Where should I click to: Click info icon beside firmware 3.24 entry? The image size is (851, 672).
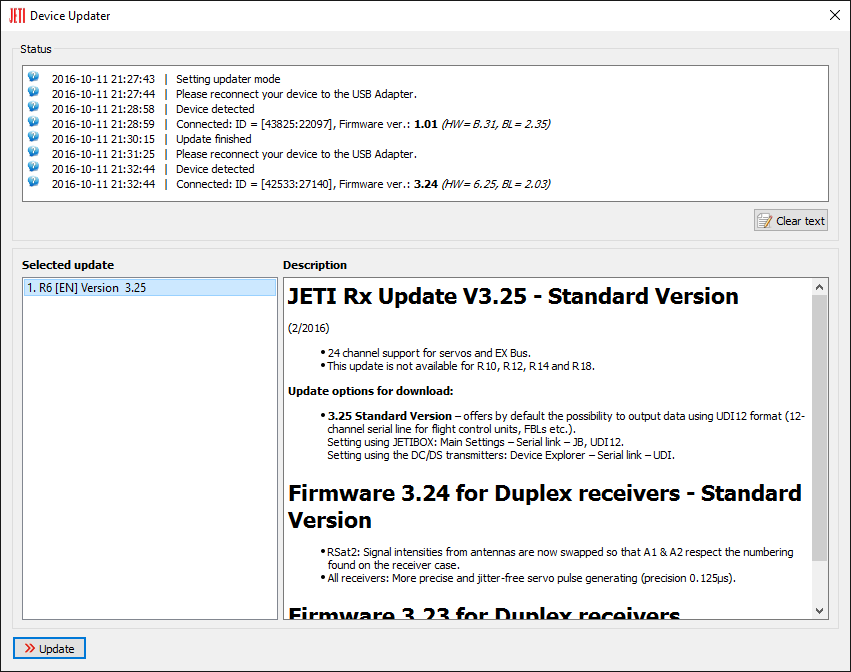34,181
